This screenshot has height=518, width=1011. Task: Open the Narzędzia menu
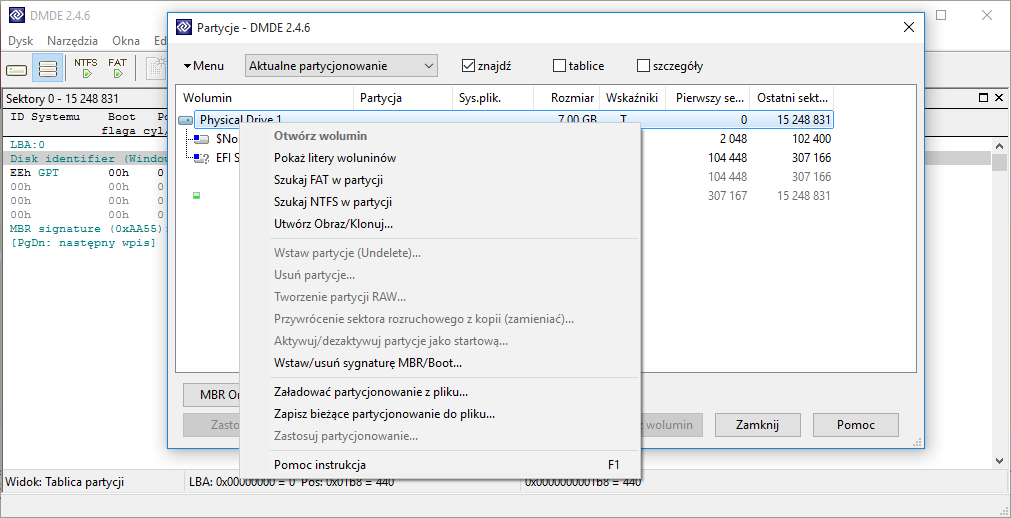point(73,41)
